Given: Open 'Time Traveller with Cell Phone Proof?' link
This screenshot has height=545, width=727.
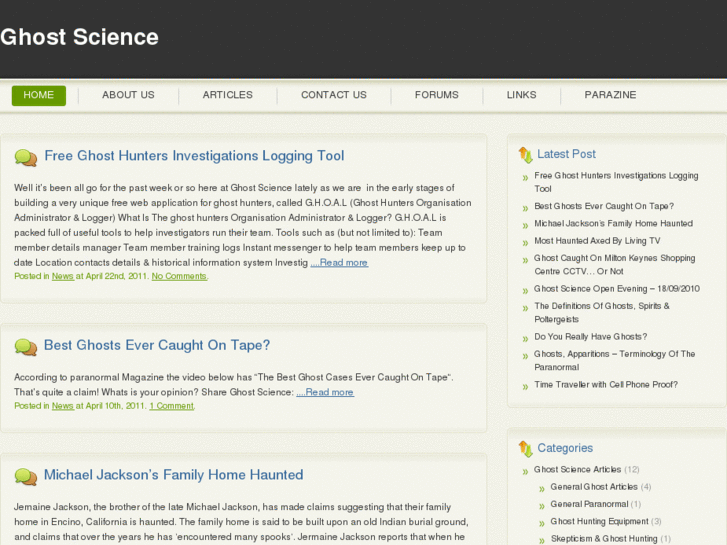Looking at the screenshot, I should click(606, 384).
